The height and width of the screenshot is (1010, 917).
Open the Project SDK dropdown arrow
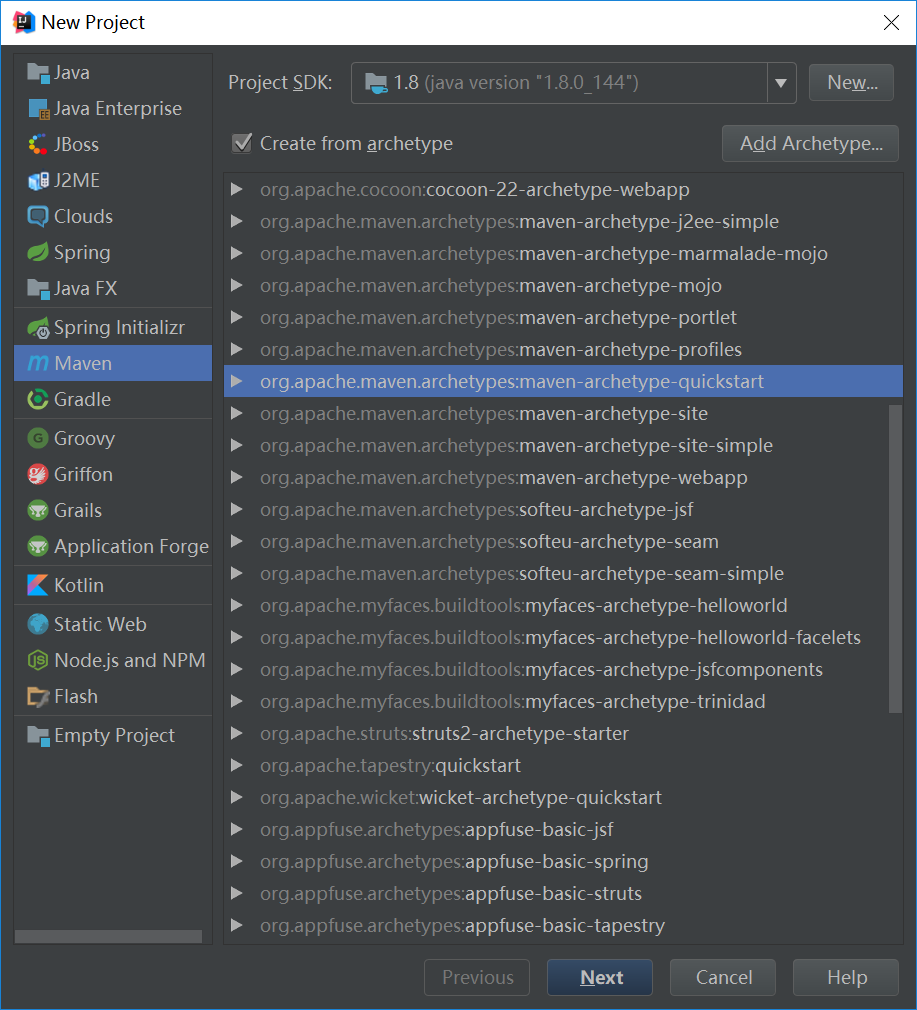click(781, 83)
